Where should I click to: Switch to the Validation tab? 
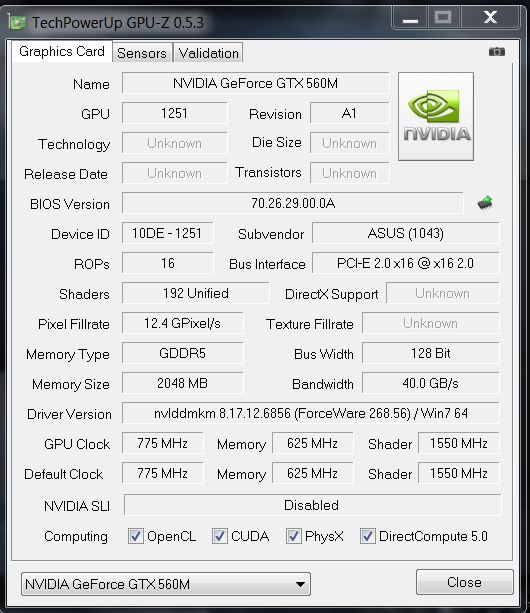pyautogui.click(x=208, y=53)
